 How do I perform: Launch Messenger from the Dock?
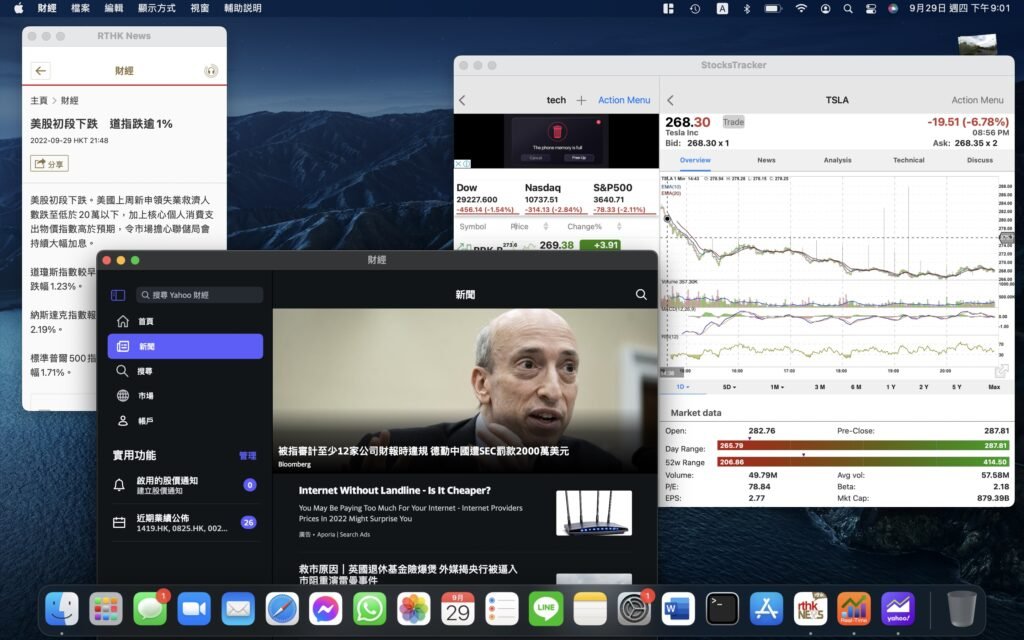[325, 609]
